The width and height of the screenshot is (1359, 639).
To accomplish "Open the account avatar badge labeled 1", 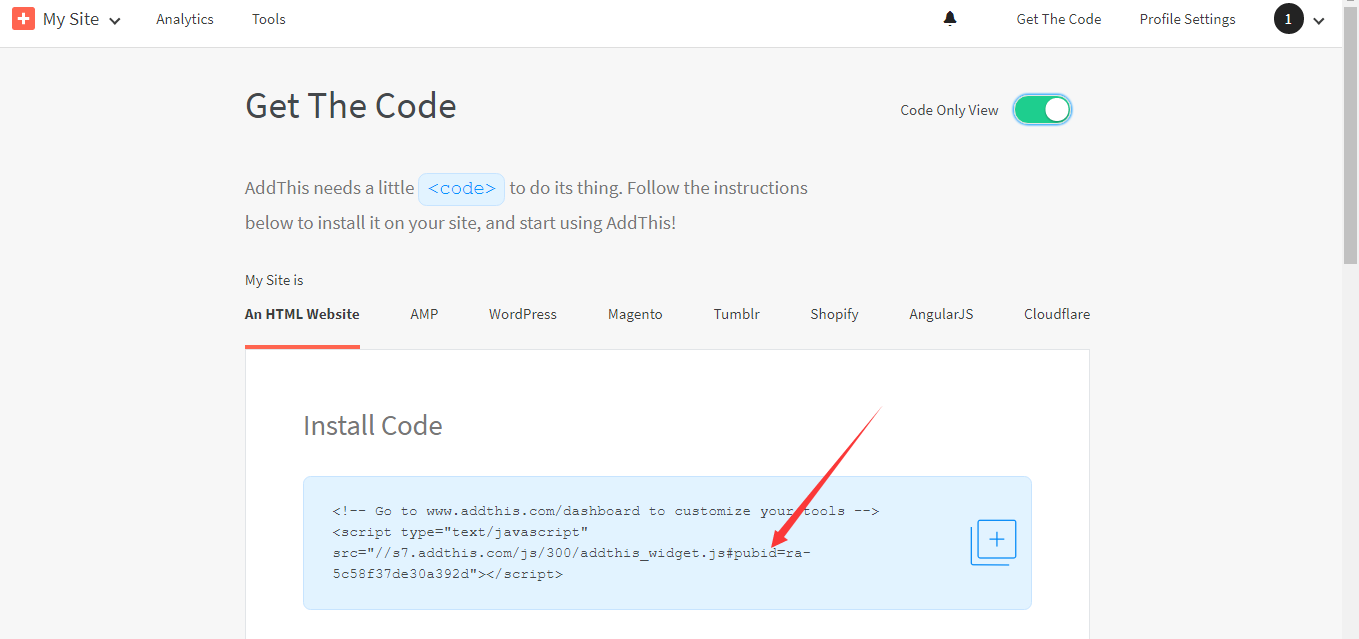I will click(x=1288, y=19).
